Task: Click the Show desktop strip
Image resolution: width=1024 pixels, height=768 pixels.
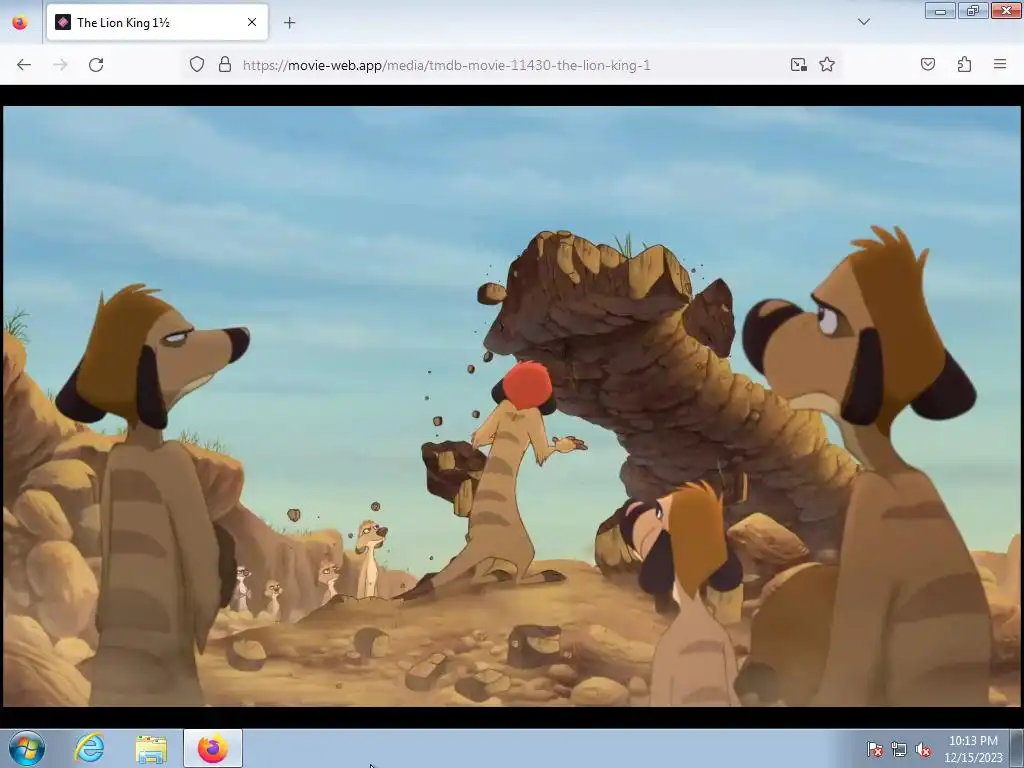Action: 1017,748
